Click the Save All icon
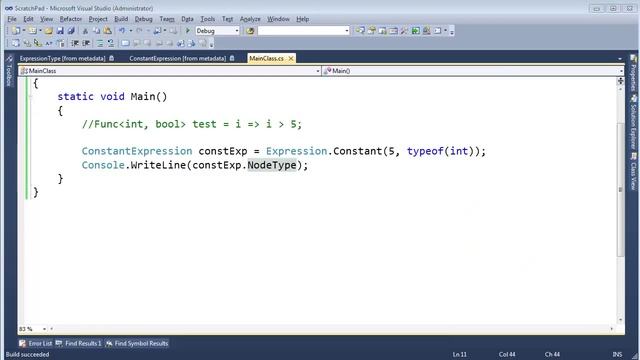640x360 pixels. point(71,31)
